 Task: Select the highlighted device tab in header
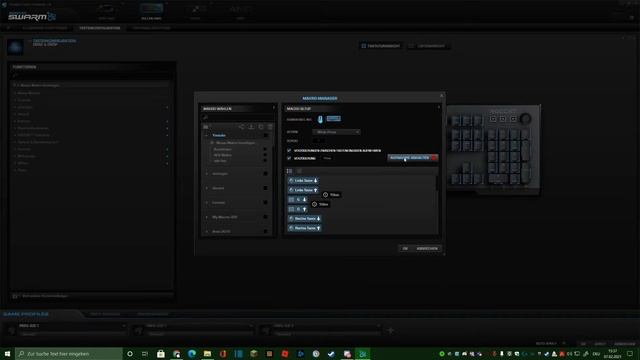(x=151, y=11)
